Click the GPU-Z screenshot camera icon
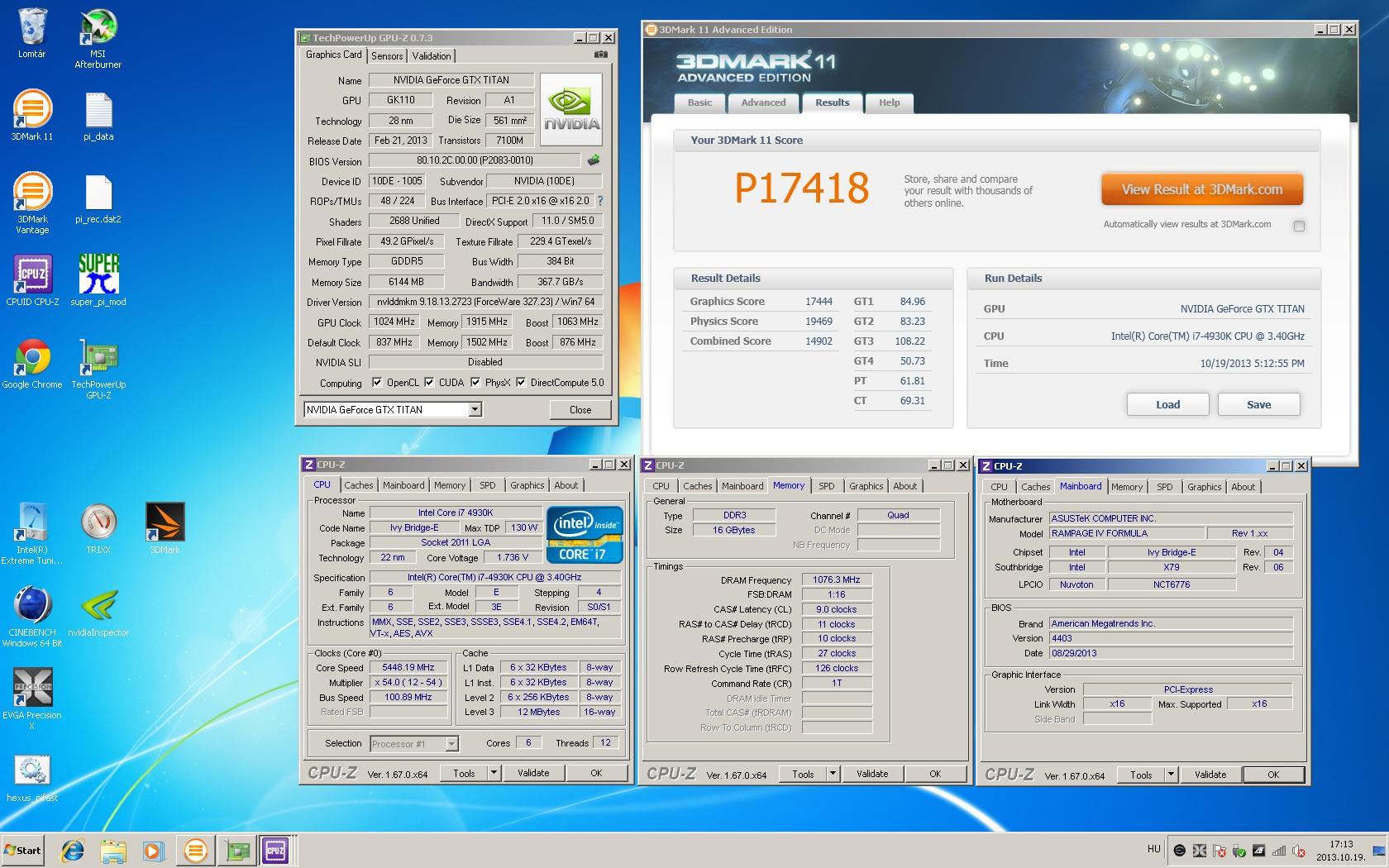The width and height of the screenshot is (1389, 868). pyautogui.click(x=601, y=55)
